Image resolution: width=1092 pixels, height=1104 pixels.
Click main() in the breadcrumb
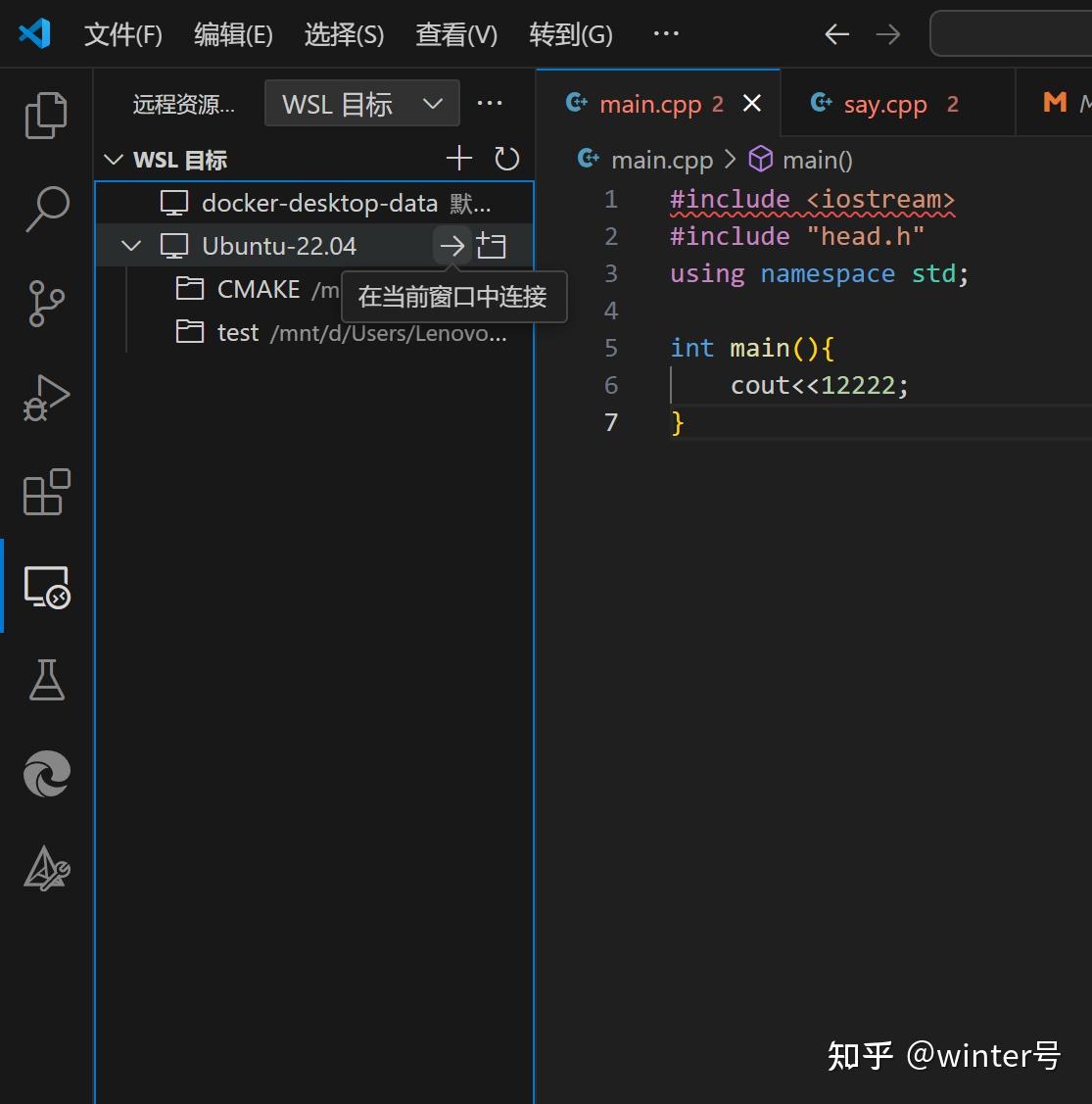pos(818,160)
